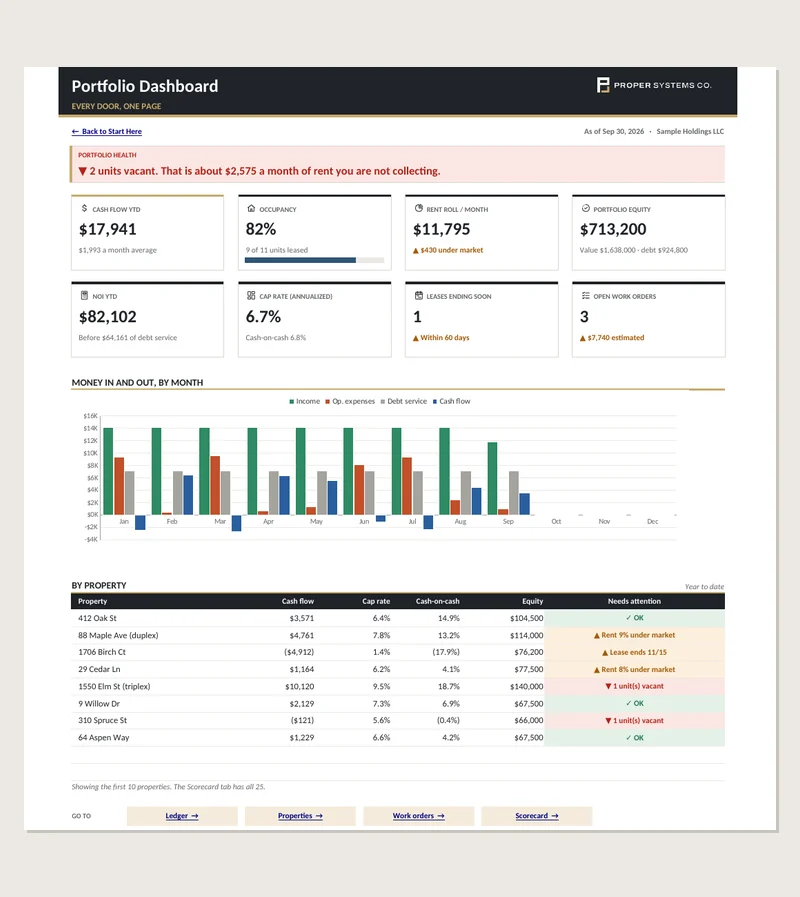Image resolution: width=800 pixels, height=897 pixels.
Task: Click the As of Sep 30, 2026 date text
Action: coord(613,132)
